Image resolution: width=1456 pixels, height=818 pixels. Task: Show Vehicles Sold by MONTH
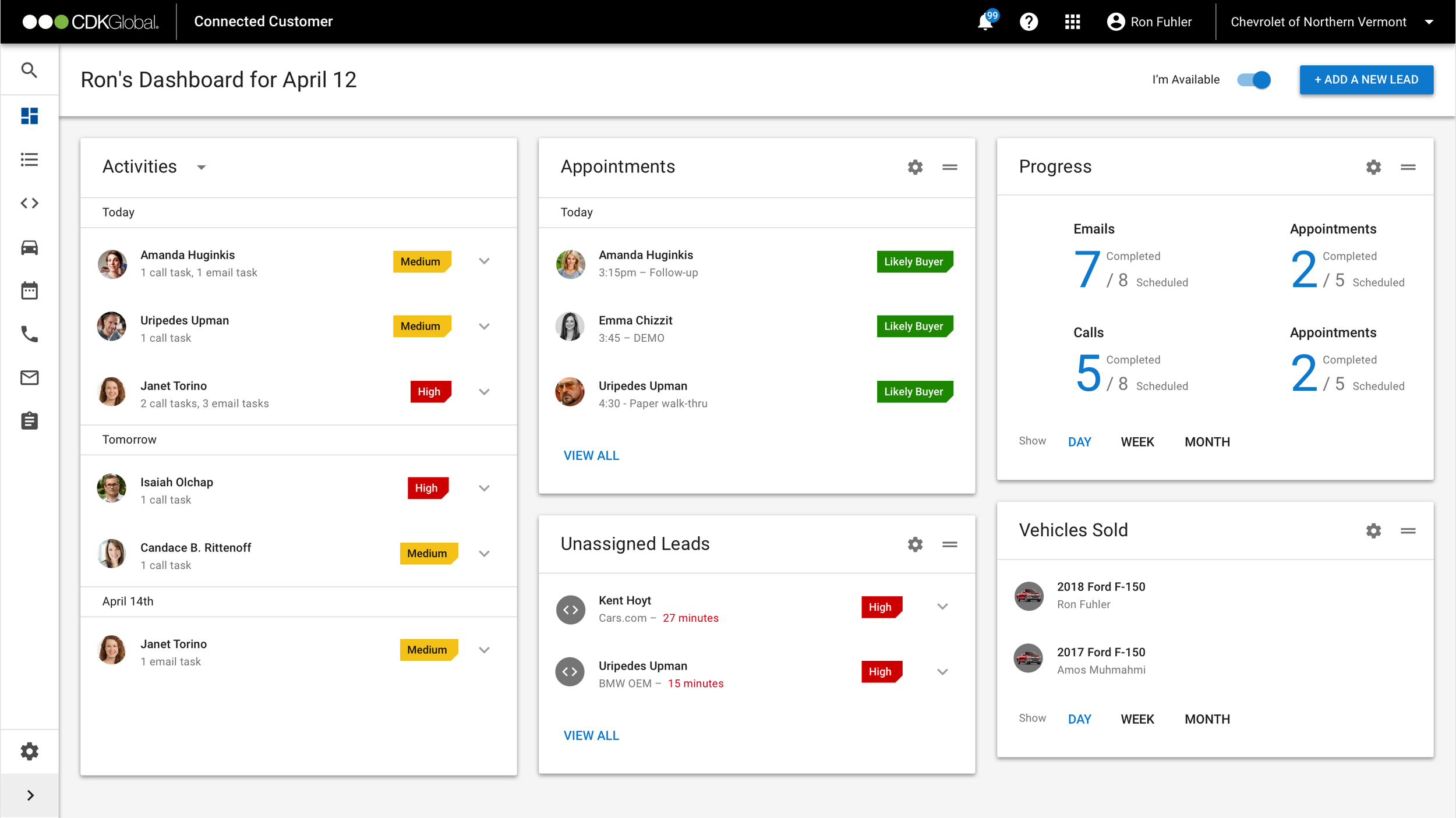[x=1207, y=719]
